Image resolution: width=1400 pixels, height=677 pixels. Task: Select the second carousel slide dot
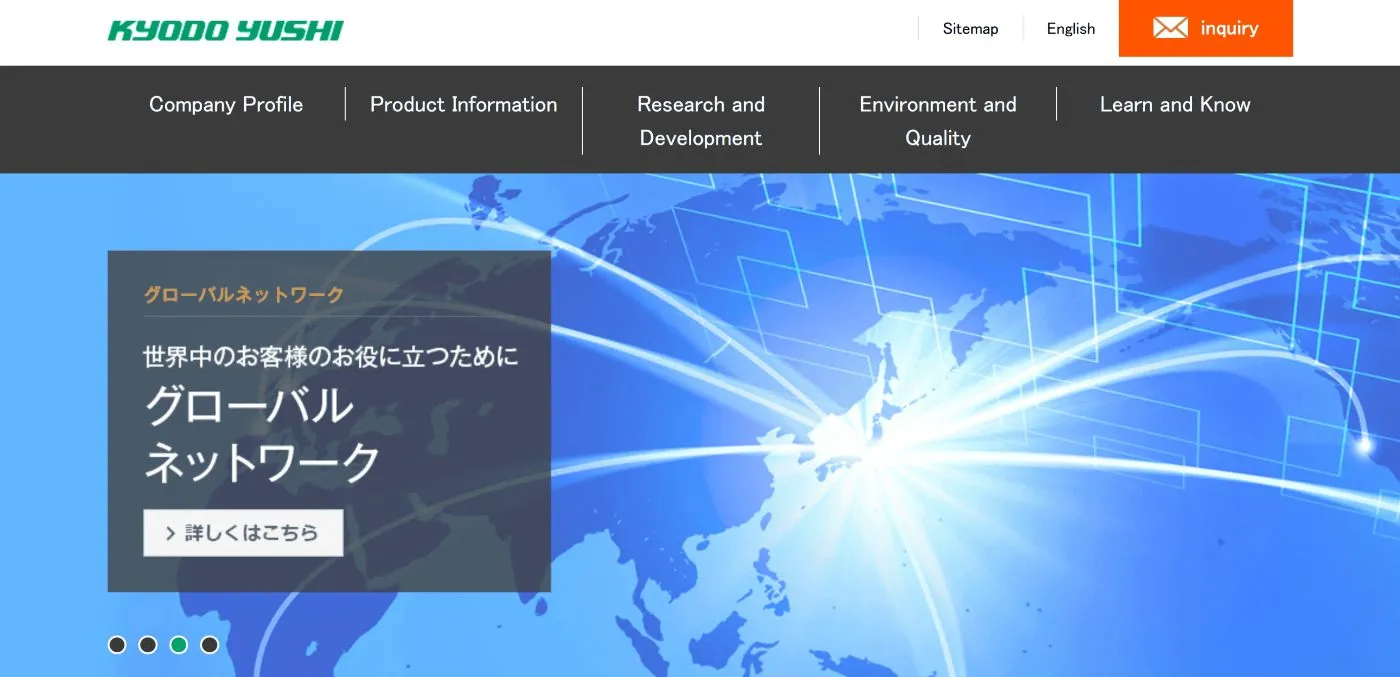(x=148, y=645)
